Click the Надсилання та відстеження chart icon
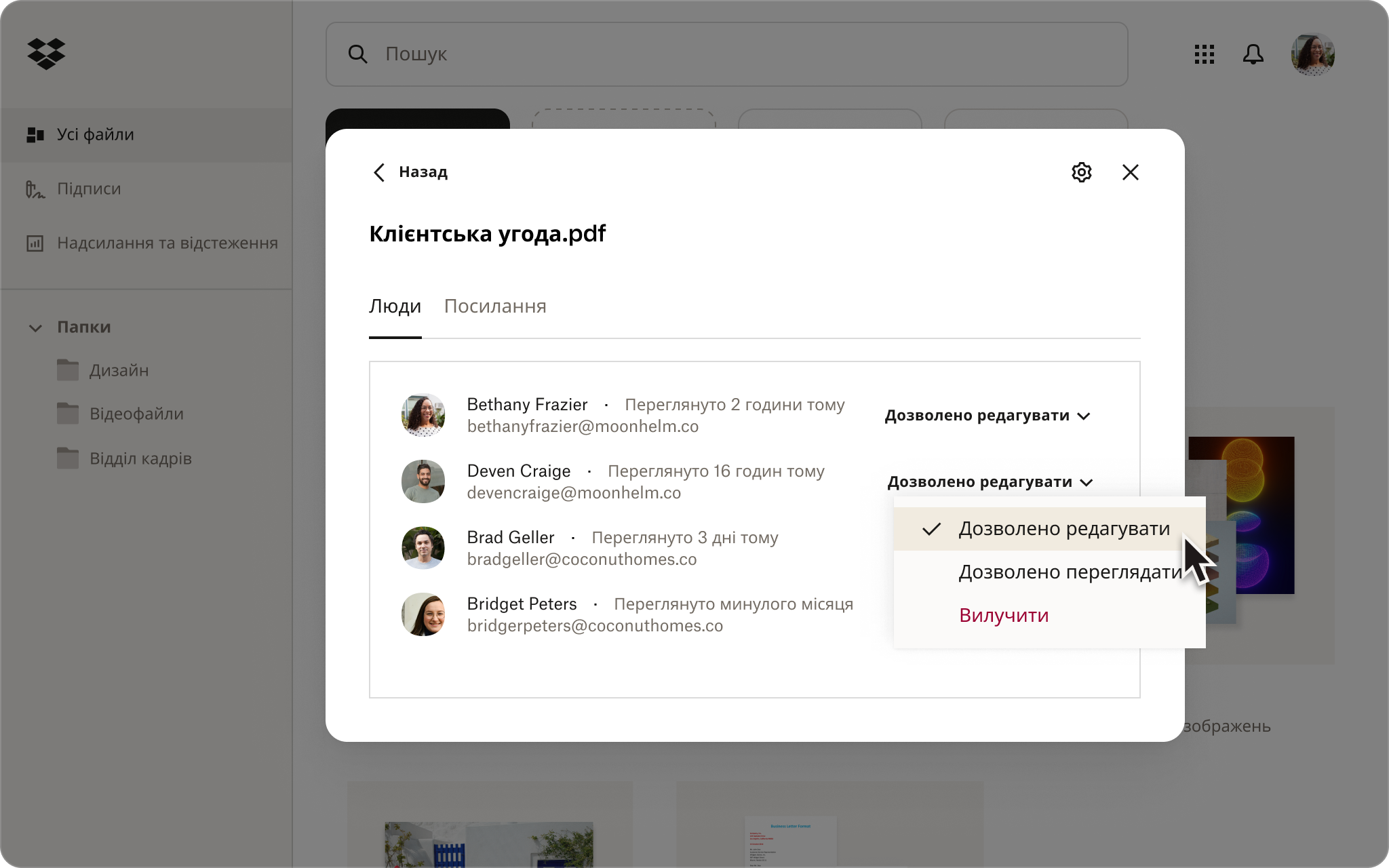Viewport: 1389px width, 868px height. (x=35, y=243)
